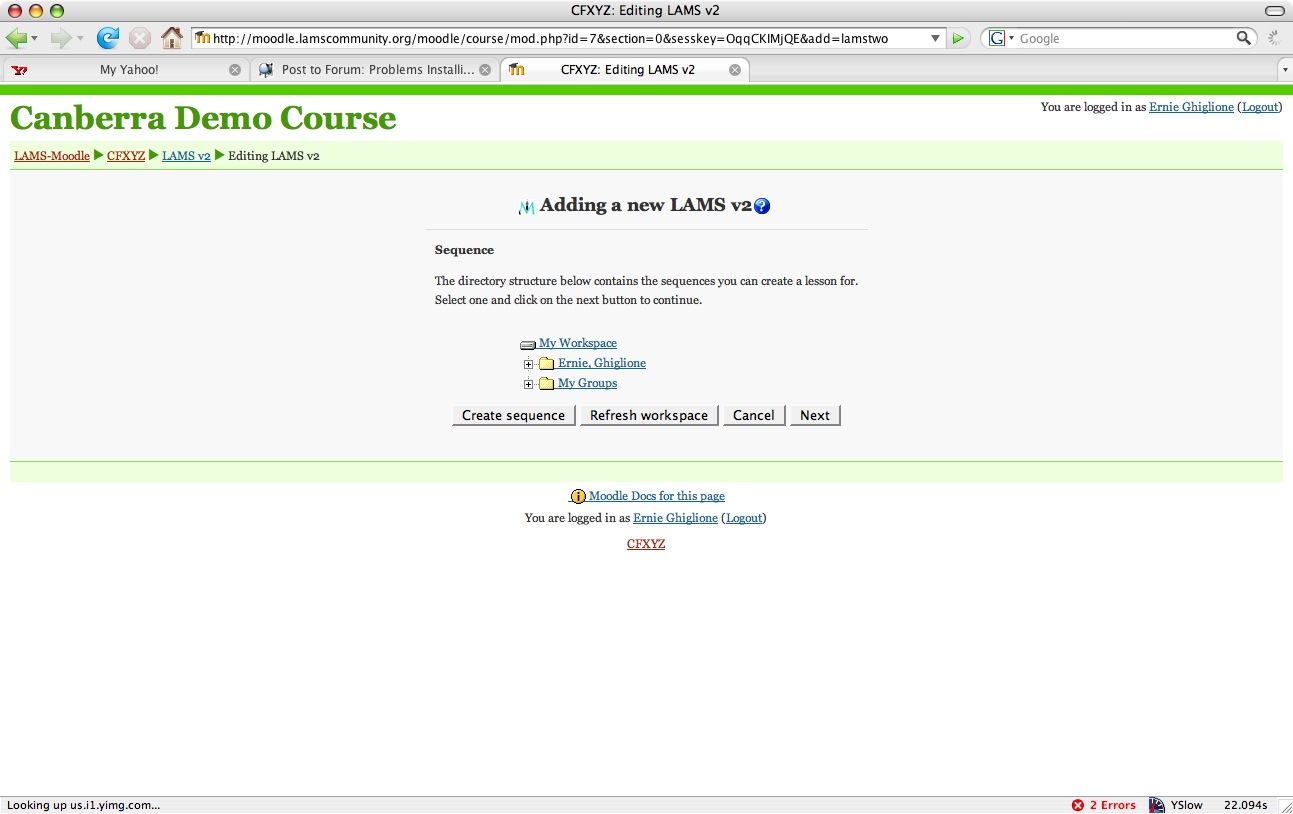
Task: Click the blue help question mark icon
Action: click(x=762, y=206)
